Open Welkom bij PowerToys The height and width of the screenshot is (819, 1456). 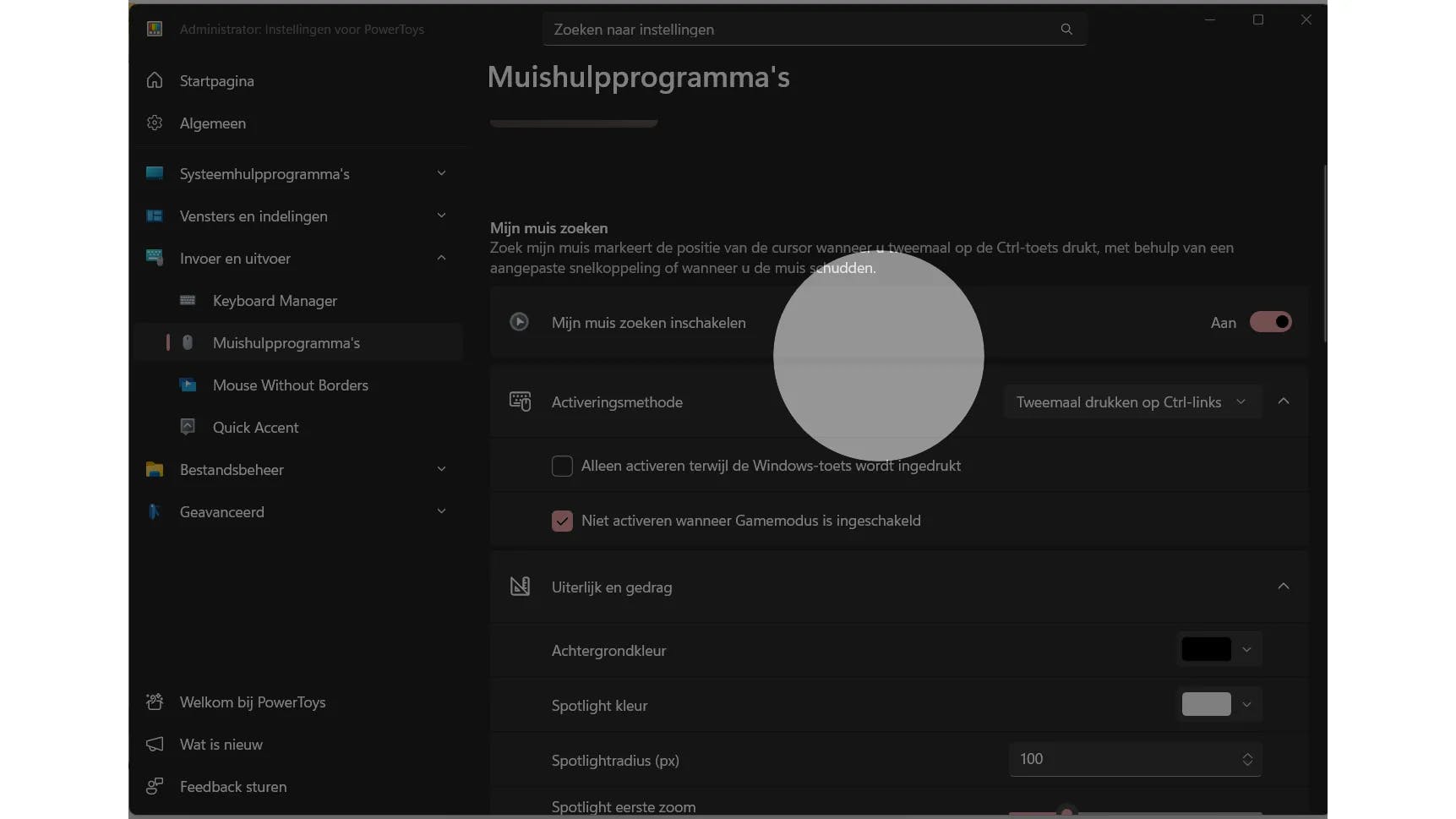pos(298,702)
